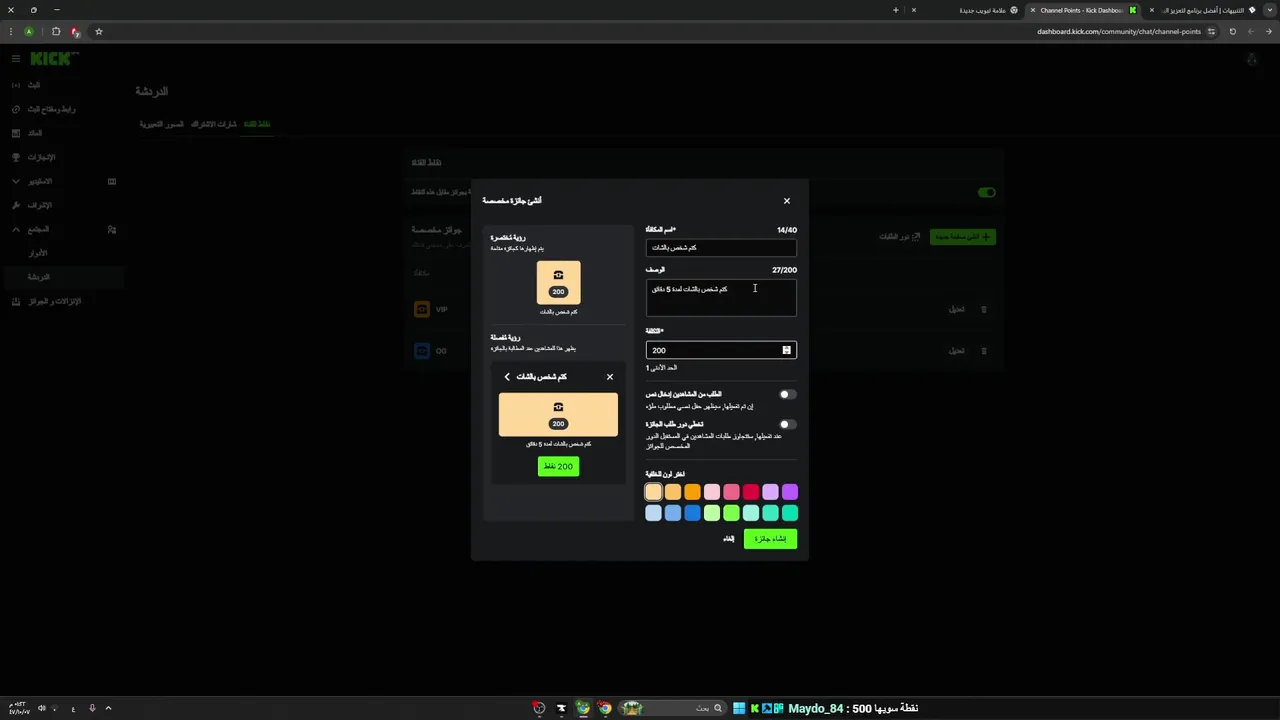Expand the studio section chevron
The height and width of the screenshot is (720, 1280).
click(x=16, y=181)
